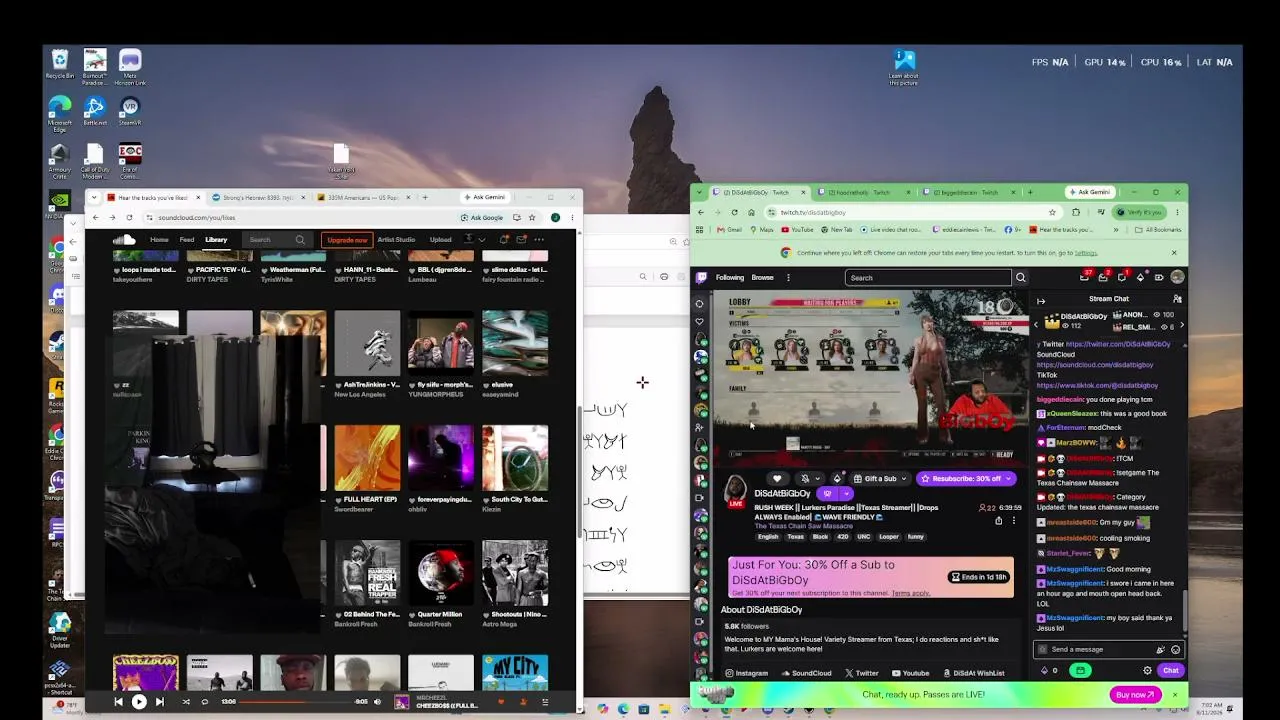This screenshot has height=720, width=1280.
Task: Dismiss the Passes are LIVE banner
Action: coord(1175,694)
